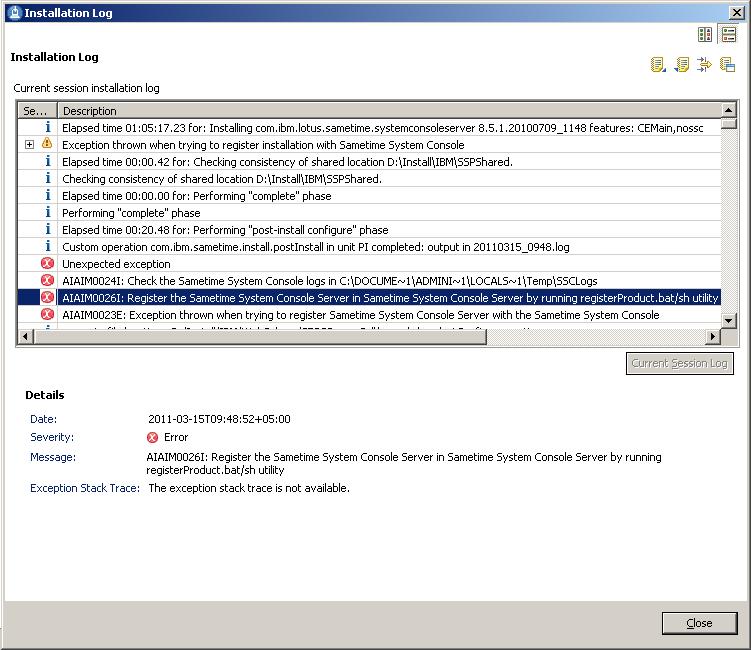Click the warning icon on the Exception thrown row
The height and width of the screenshot is (650, 751).
point(47,143)
